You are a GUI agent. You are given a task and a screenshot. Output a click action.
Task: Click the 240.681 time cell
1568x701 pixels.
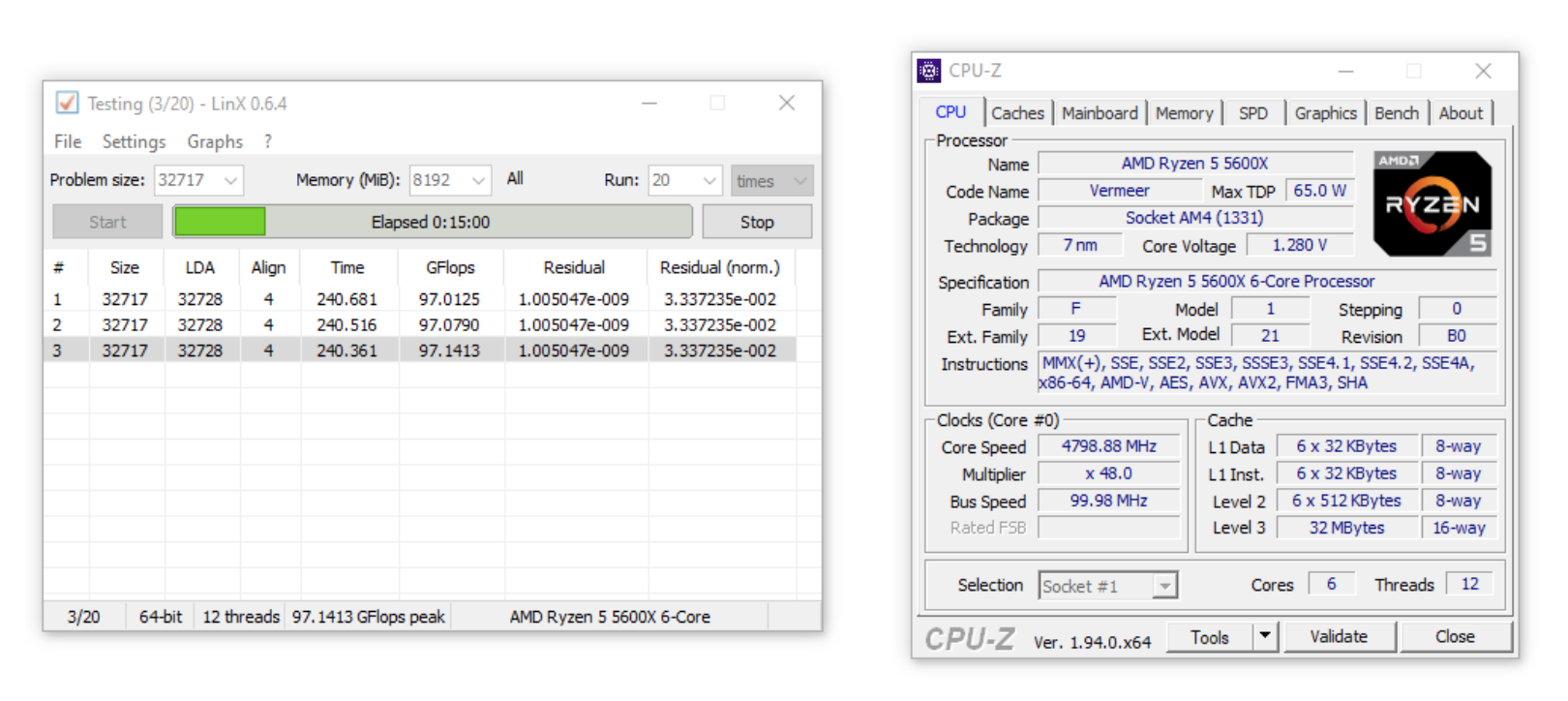pyautogui.click(x=347, y=299)
